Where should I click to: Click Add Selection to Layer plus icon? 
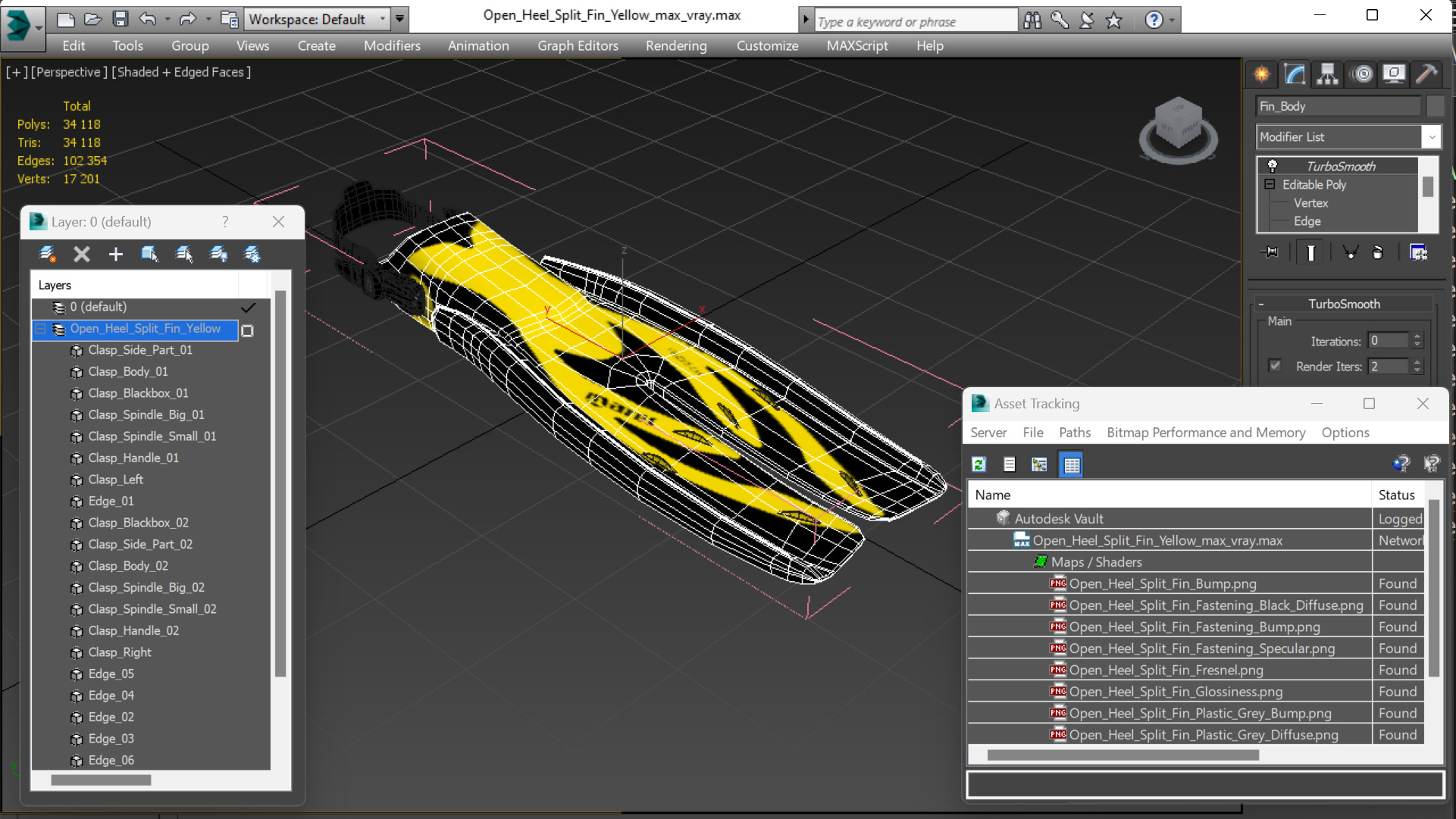click(115, 254)
